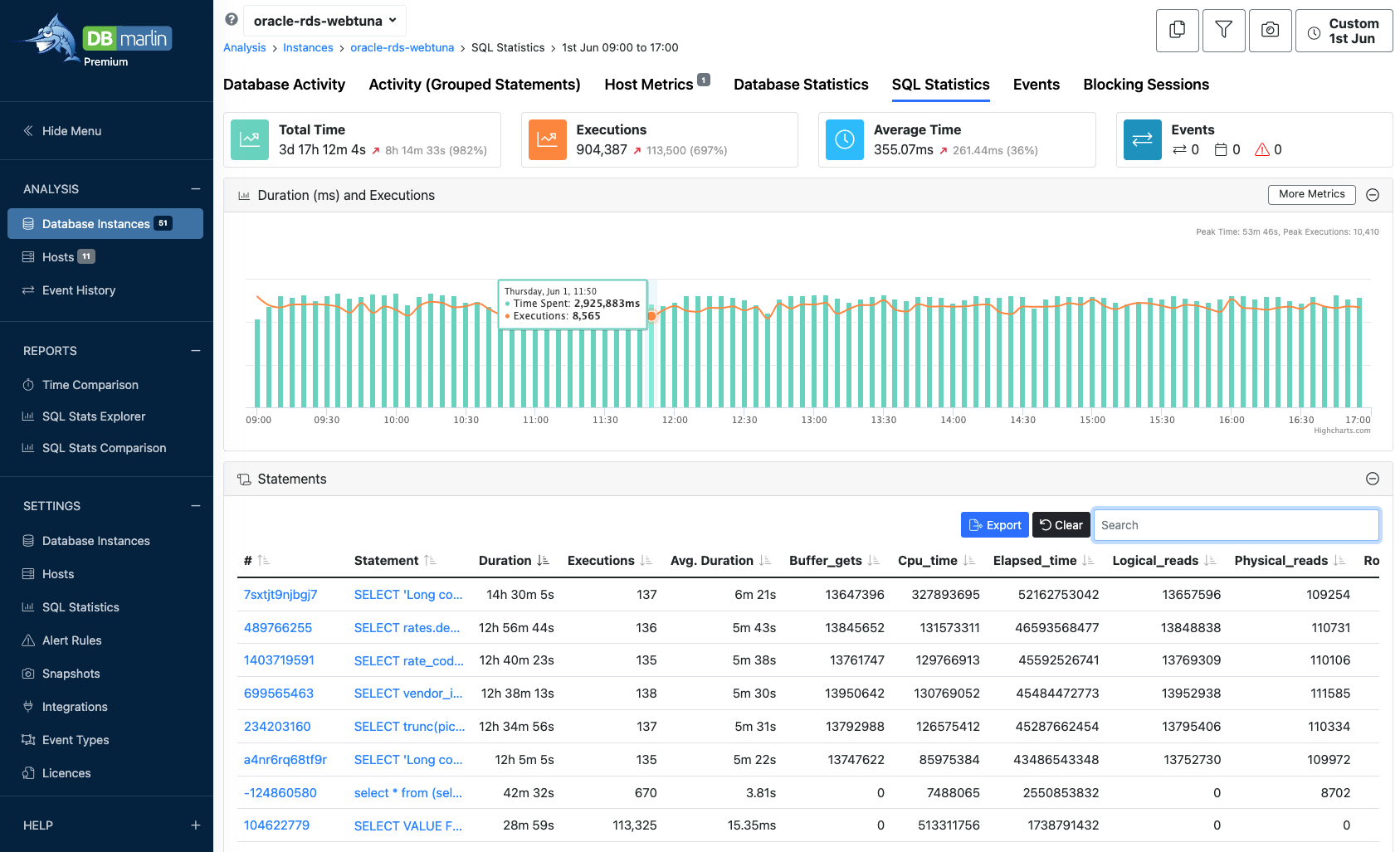Switch to Events tab
The image size is (1400, 852).
(1037, 85)
